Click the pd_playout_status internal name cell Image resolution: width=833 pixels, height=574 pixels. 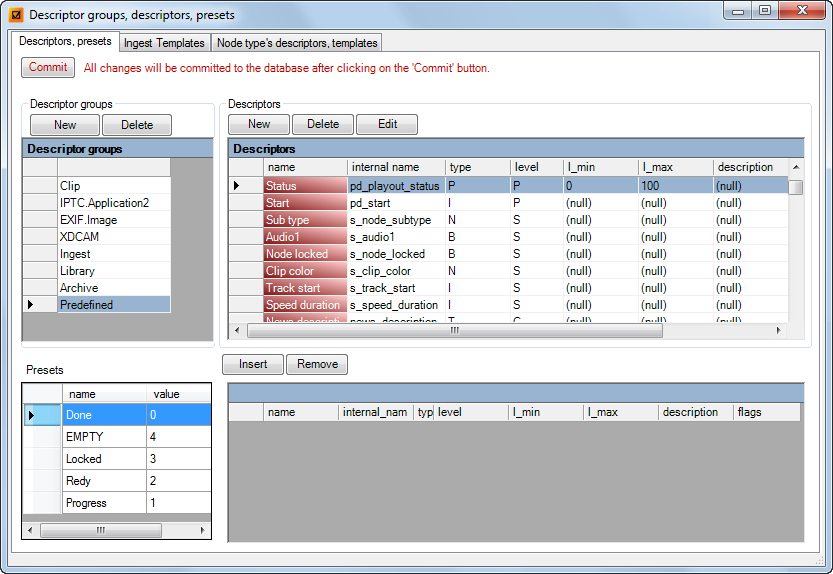pyautogui.click(x=396, y=185)
